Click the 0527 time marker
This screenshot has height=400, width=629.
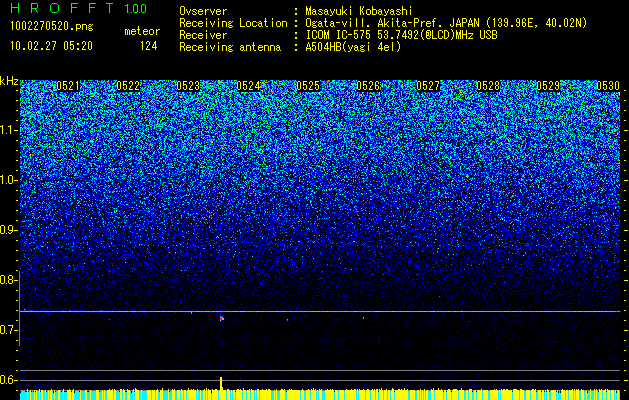[x=428, y=86]
